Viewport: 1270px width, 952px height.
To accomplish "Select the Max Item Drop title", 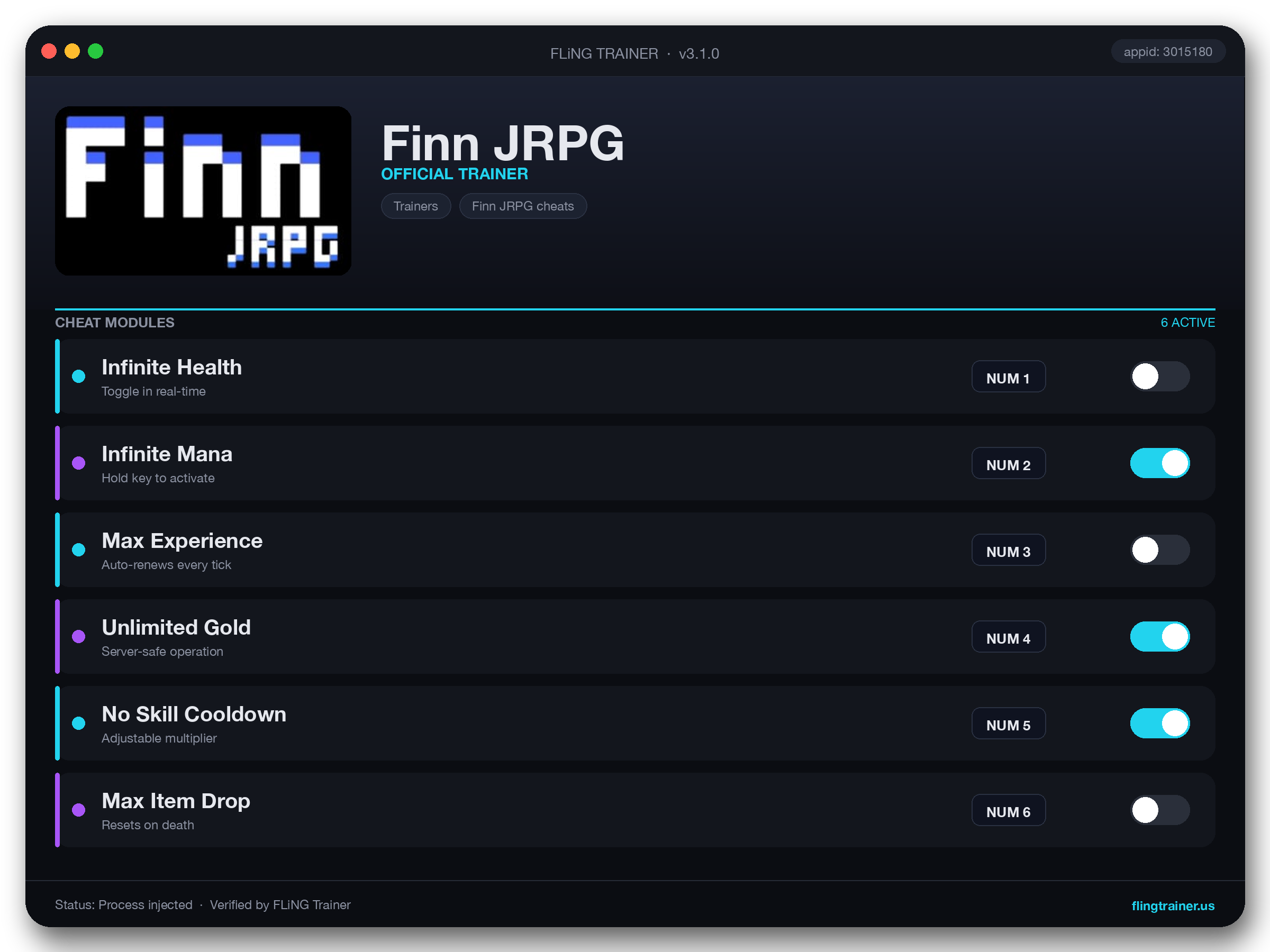I will click(x=176, y=801).
